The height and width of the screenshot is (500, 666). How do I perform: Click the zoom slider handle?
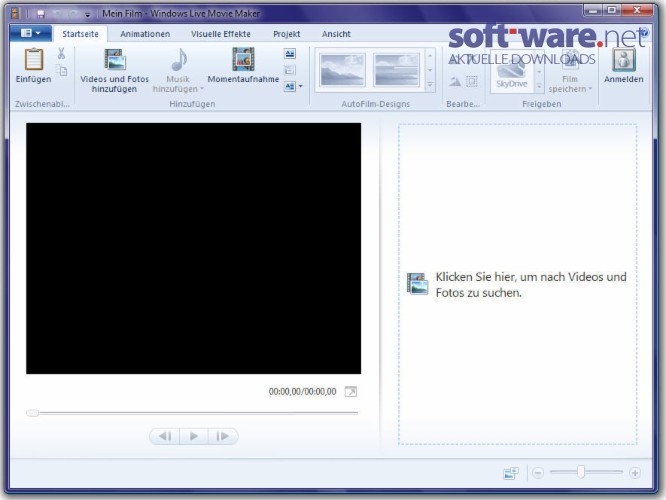581,472
